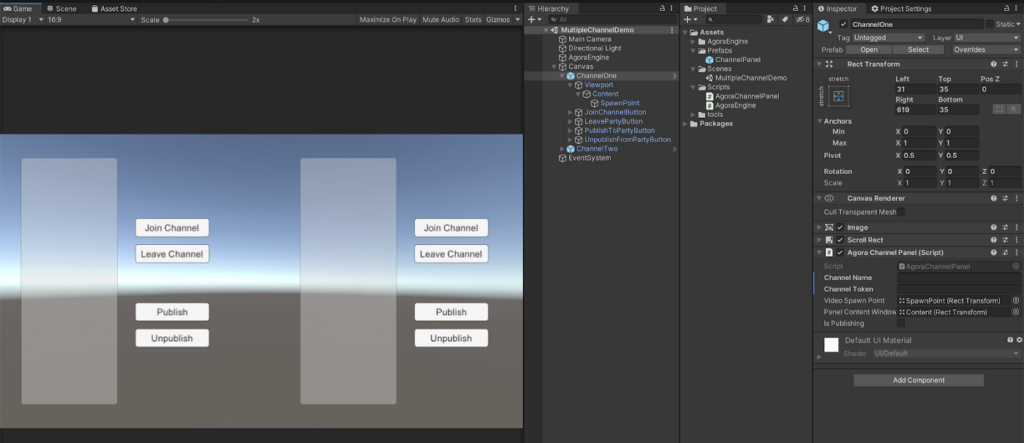Open MultipleChannelDemo scene options menu
This screenshot has height=443, width=1024.
coord(672,30)
